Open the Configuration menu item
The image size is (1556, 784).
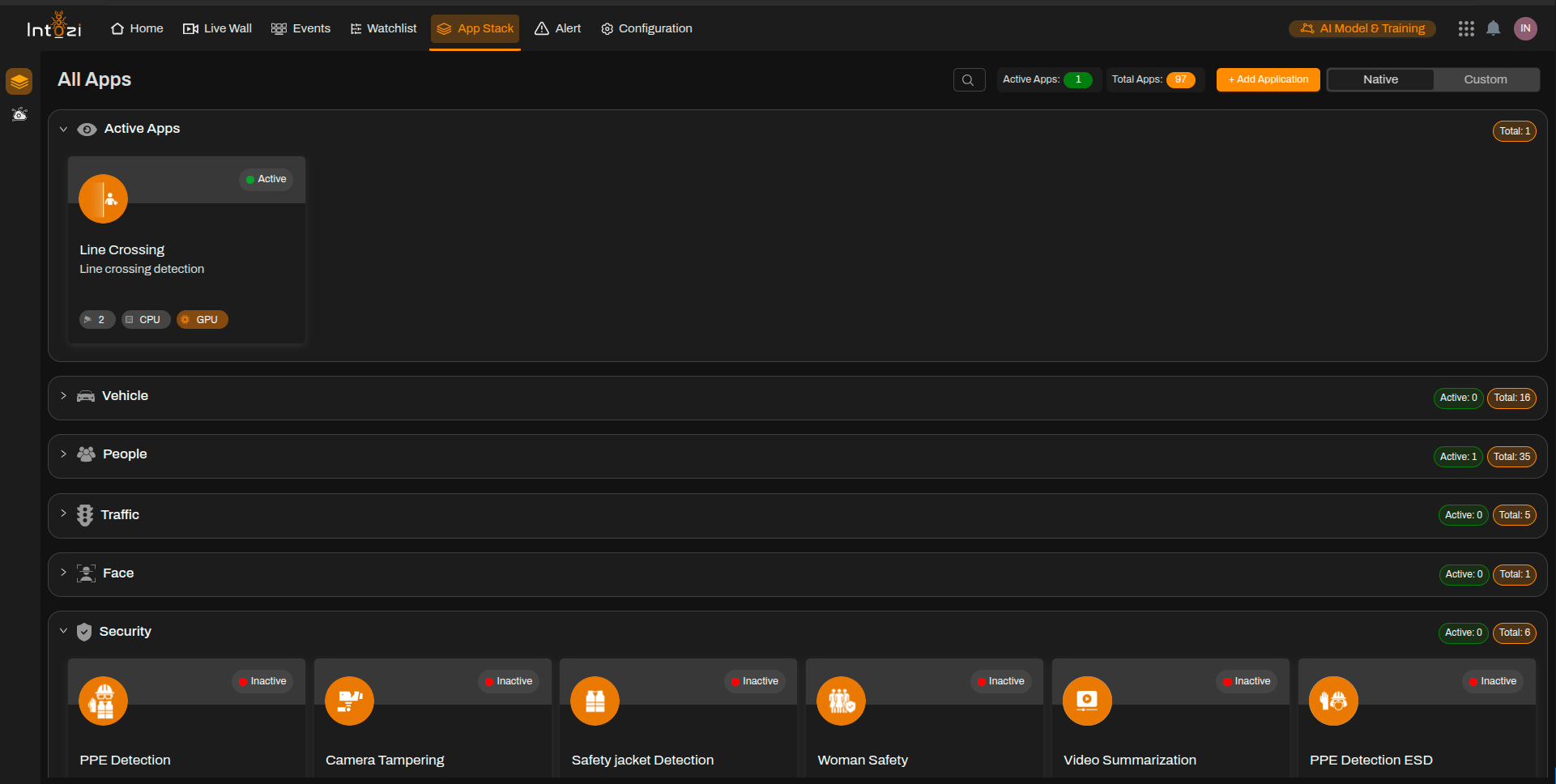pos(646,28)
